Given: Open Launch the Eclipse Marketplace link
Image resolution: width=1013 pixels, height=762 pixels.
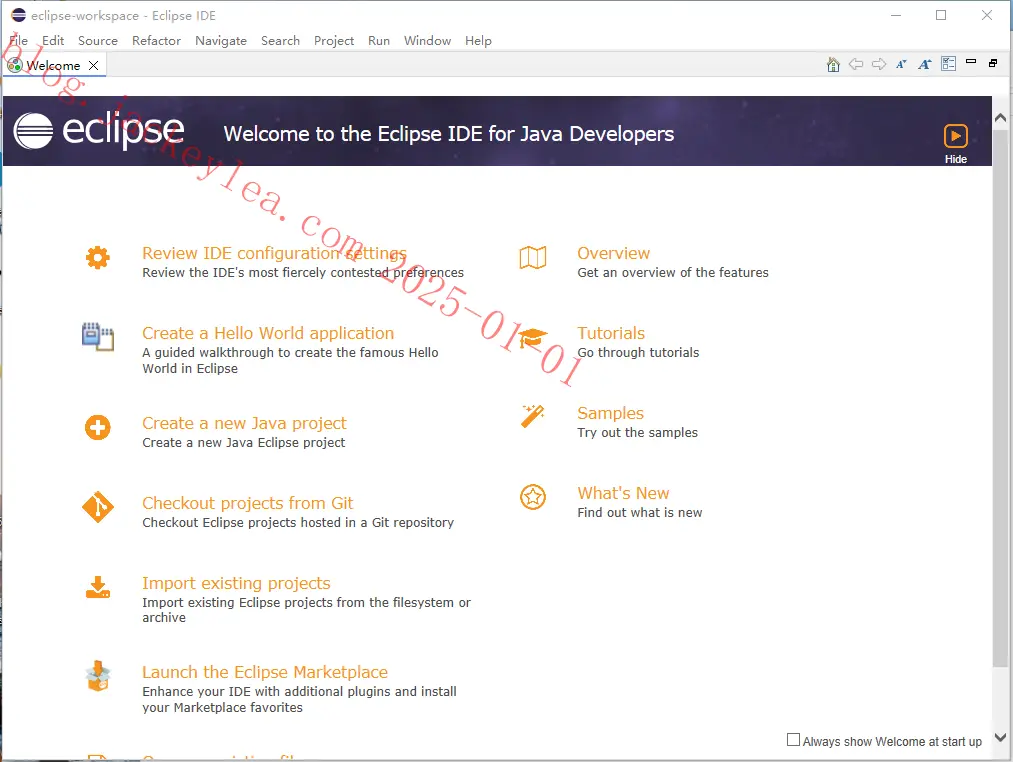Looking at the screenshot, I should pos(265,672).
